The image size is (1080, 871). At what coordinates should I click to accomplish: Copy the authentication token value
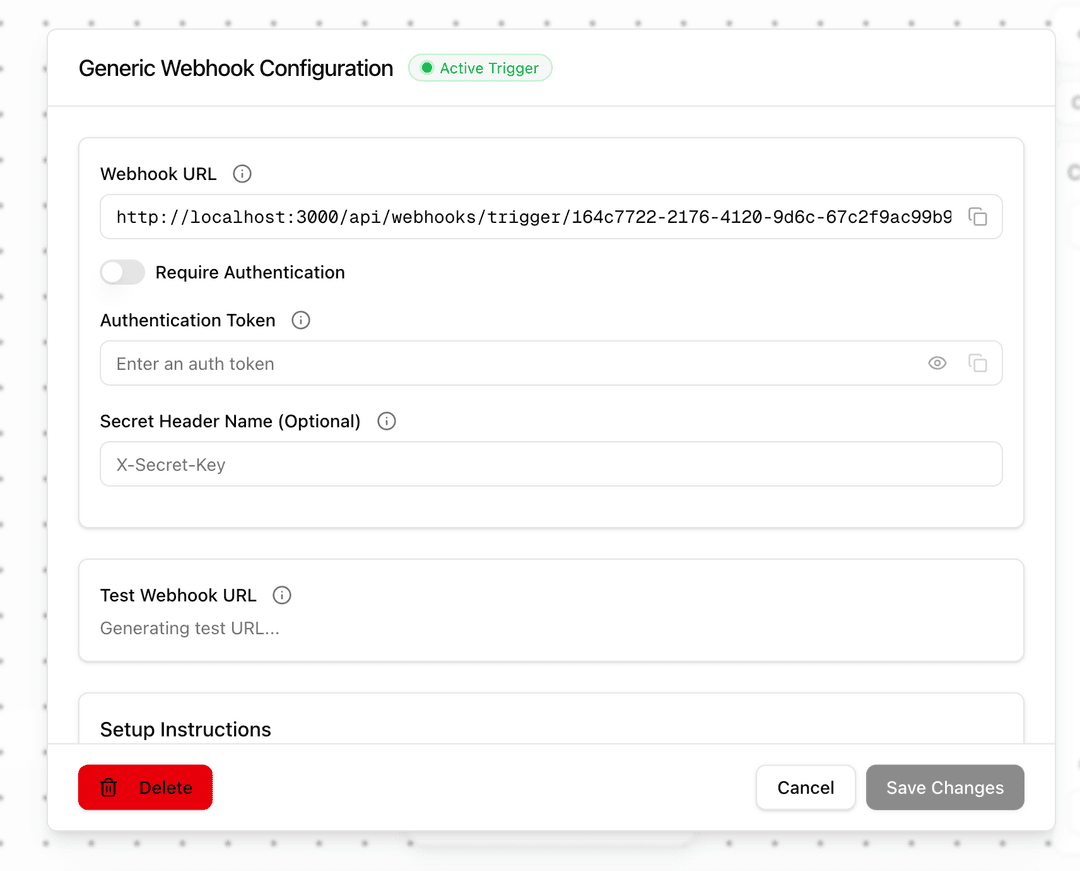coord(977,363)
